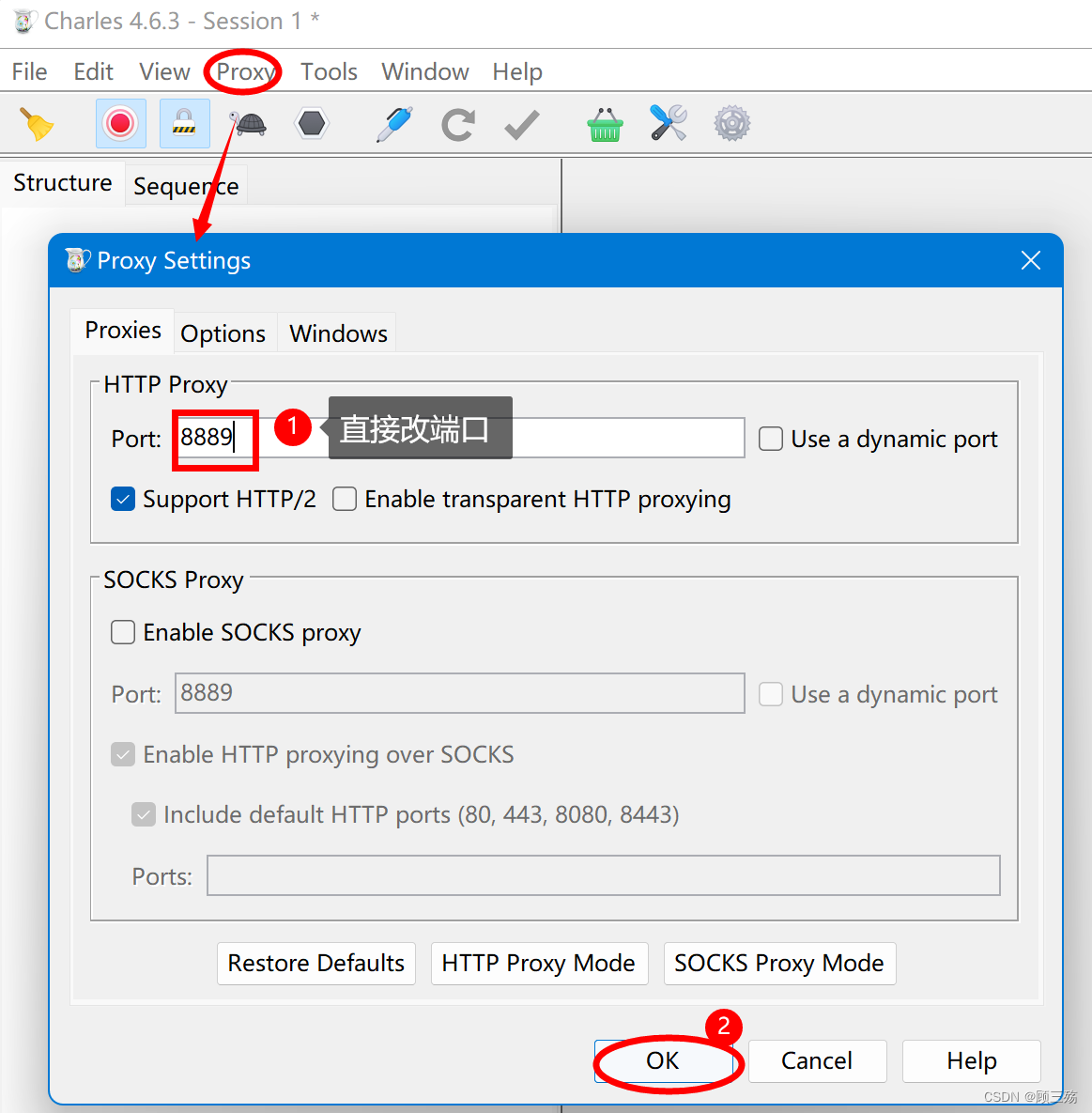The width and height of the screenshot is (1092, 1113).
Task: Enable HTTP Proxy dynamic port checkbox
Action: point(771,439)
